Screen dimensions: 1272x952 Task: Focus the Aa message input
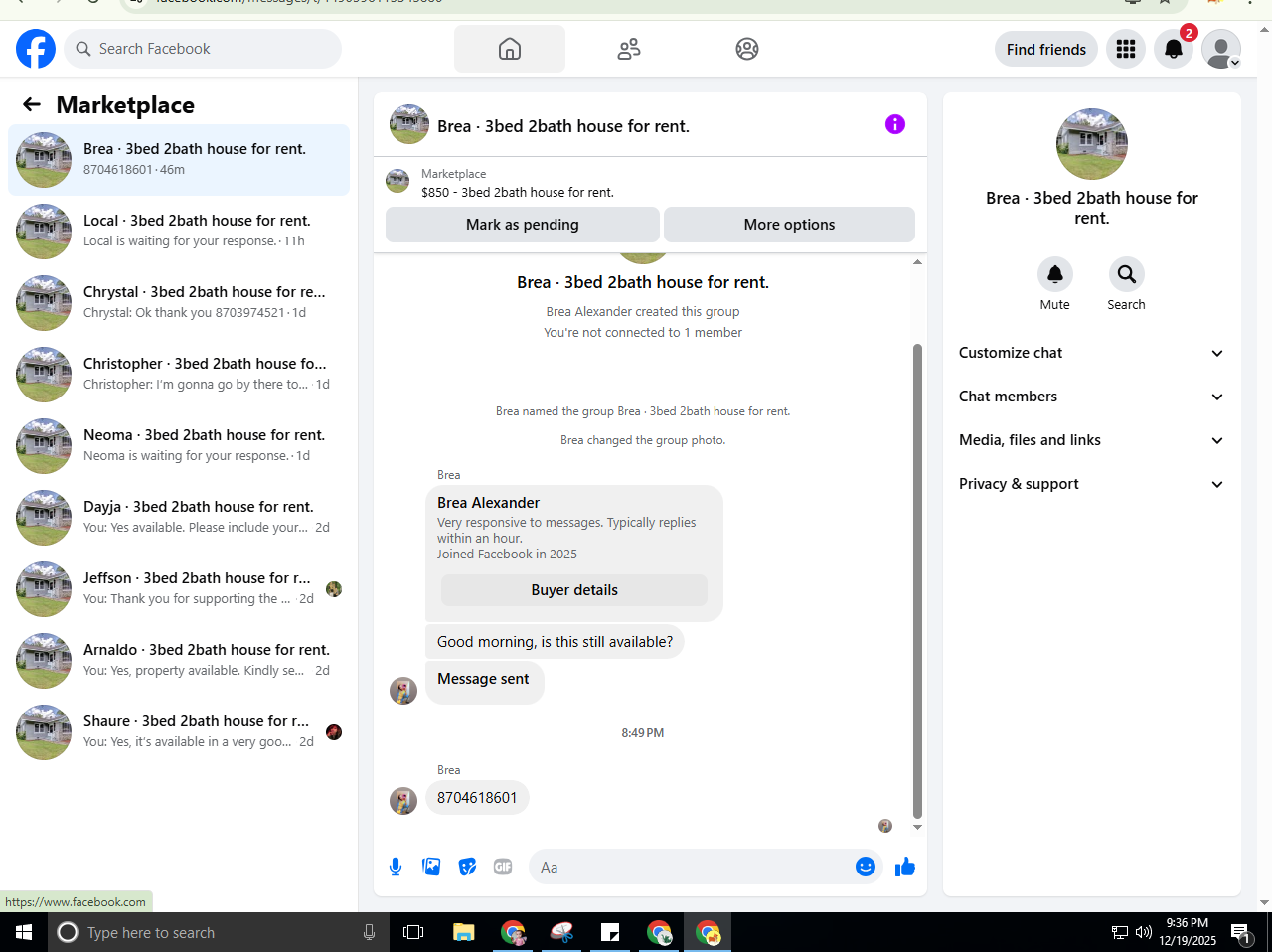point(696,868)
